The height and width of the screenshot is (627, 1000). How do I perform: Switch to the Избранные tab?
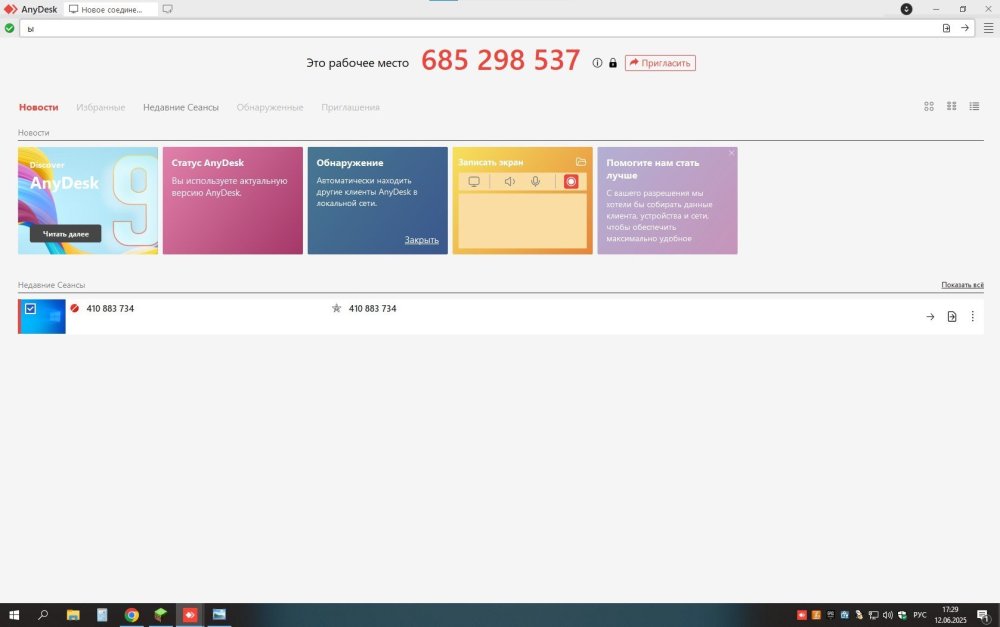[100, 107]
